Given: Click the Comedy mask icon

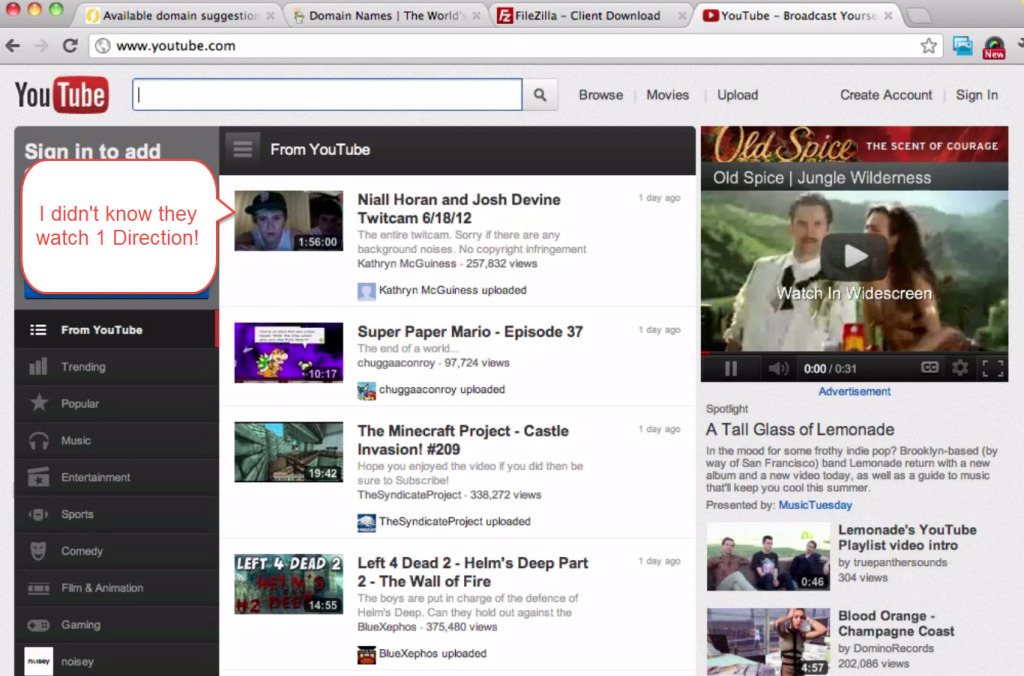Looking at the screenshot, I should [x=39, y=551].
